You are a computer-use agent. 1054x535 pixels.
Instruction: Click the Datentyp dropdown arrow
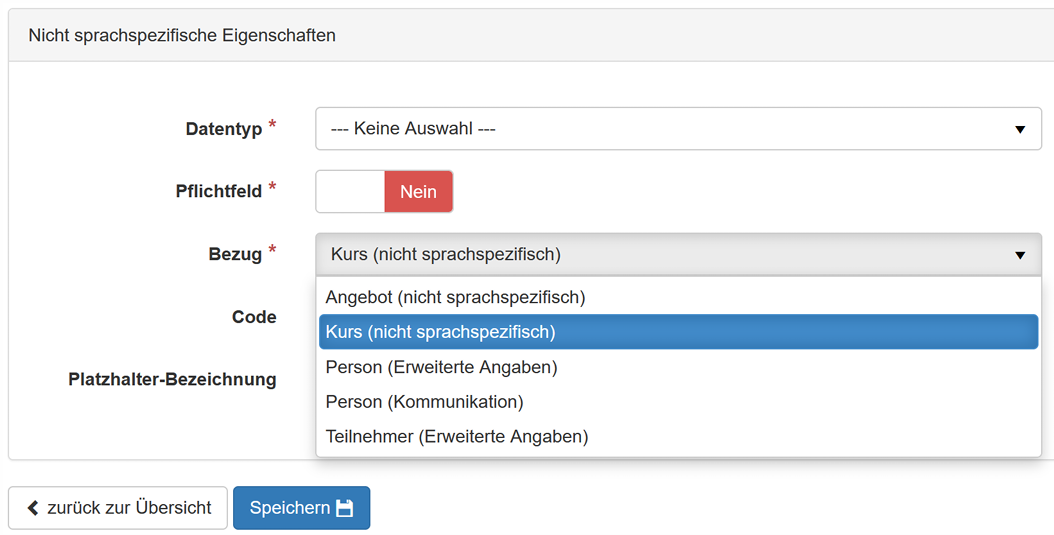[x=1020, y=129]
